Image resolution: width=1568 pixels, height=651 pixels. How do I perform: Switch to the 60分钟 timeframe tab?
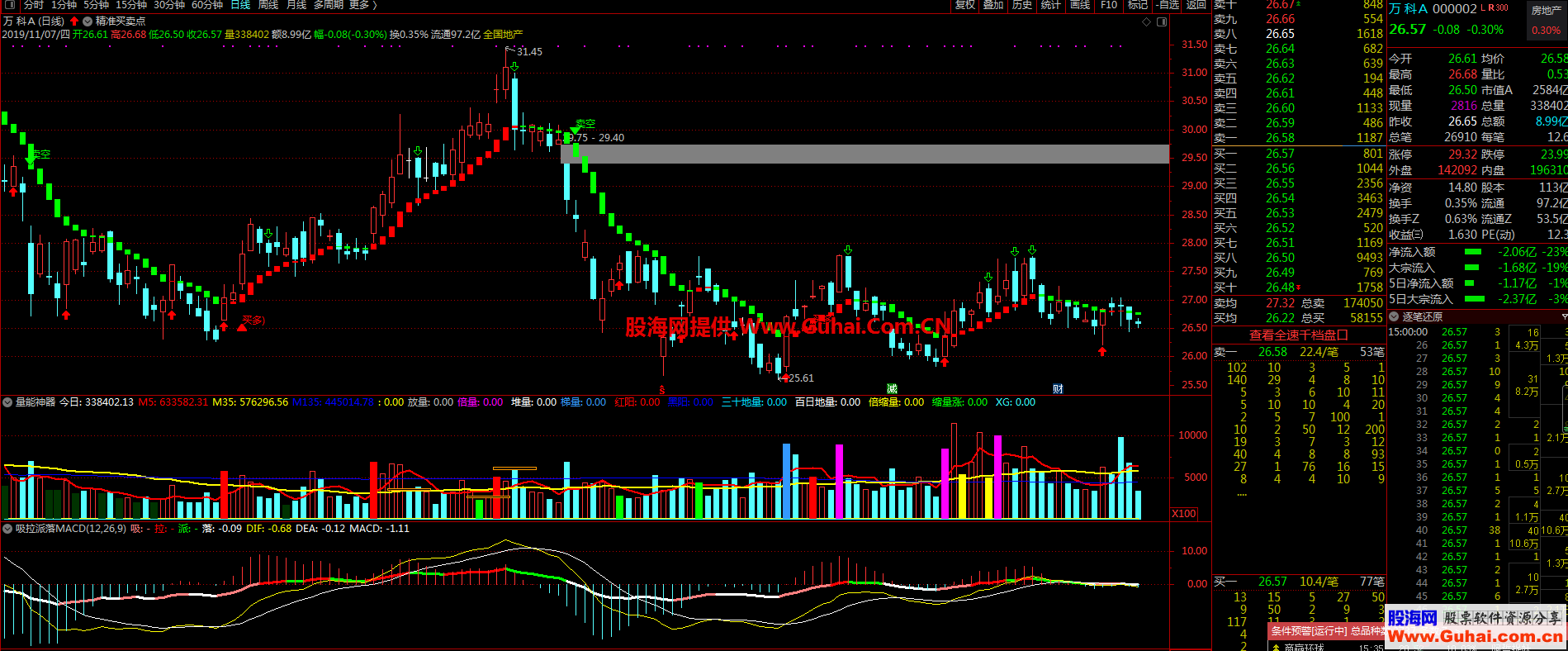point(207,5)
